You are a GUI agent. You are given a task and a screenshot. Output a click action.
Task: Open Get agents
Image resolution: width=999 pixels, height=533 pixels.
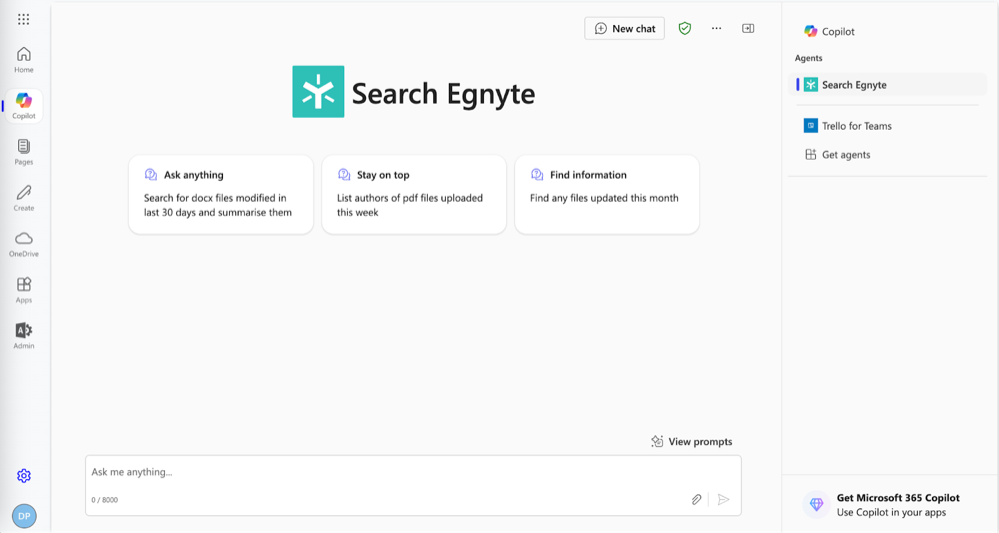coord(888,155)
